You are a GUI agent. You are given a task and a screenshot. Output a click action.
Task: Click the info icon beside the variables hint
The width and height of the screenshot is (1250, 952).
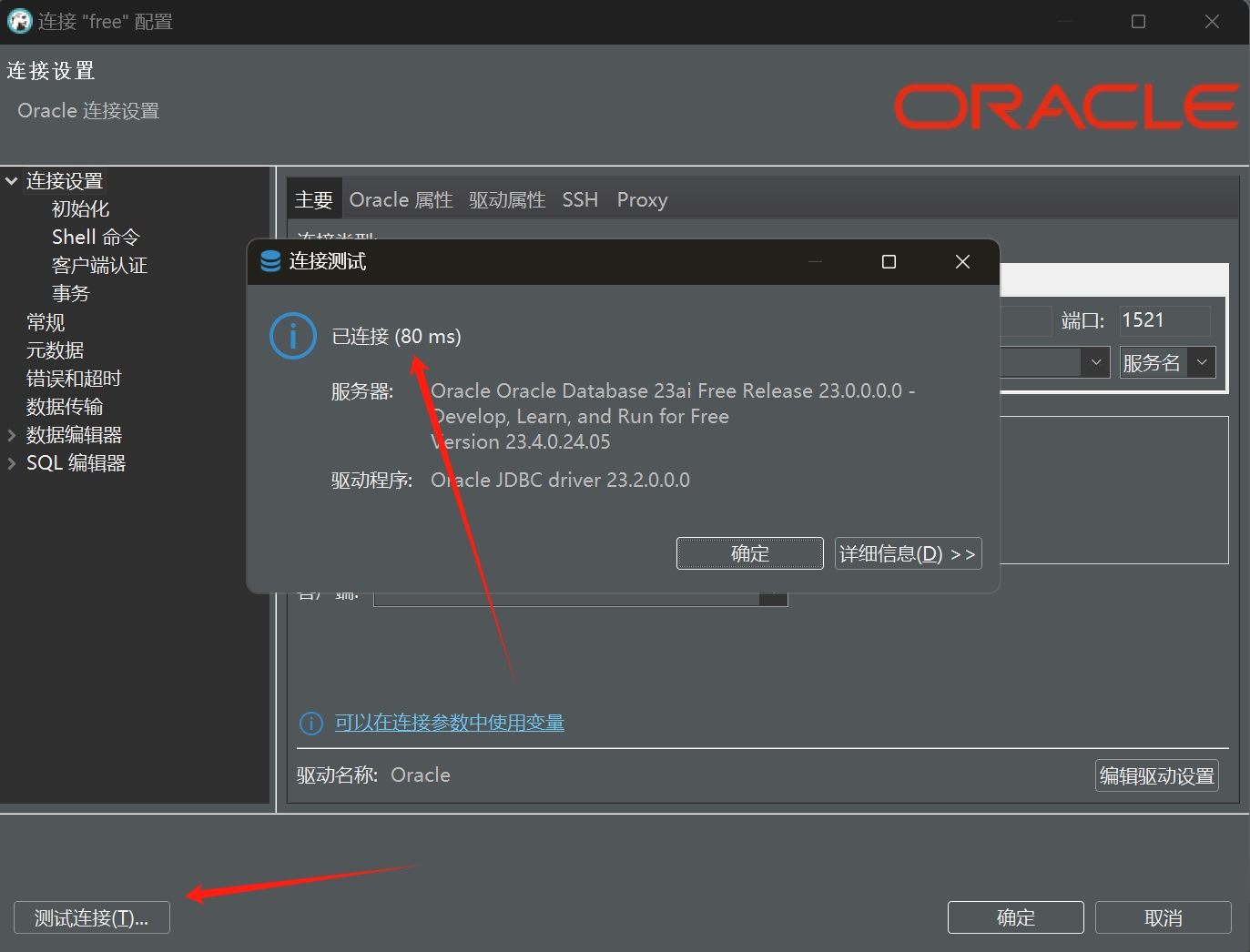[310, 723]
